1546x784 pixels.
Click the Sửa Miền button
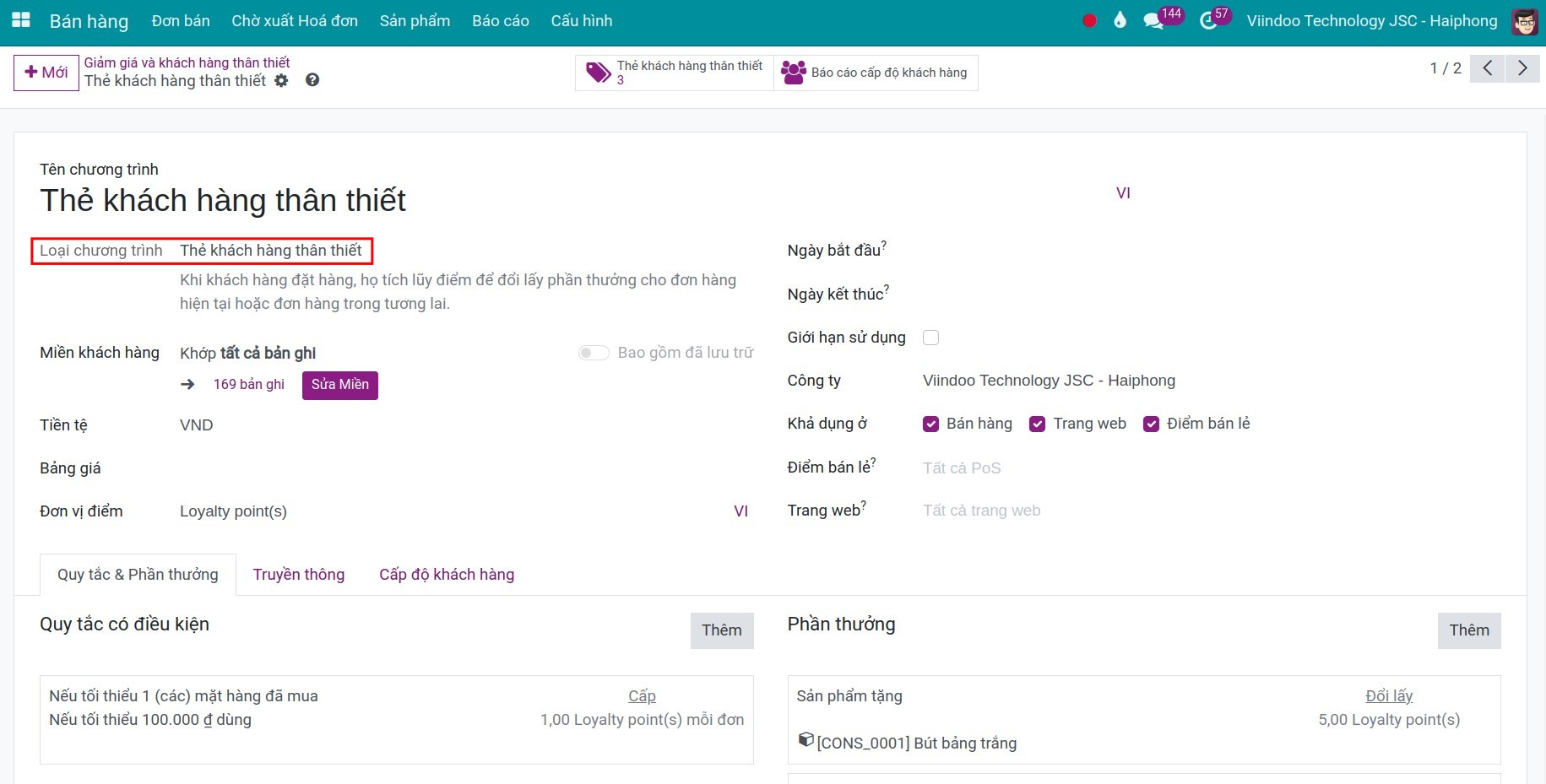pos(339,385)
